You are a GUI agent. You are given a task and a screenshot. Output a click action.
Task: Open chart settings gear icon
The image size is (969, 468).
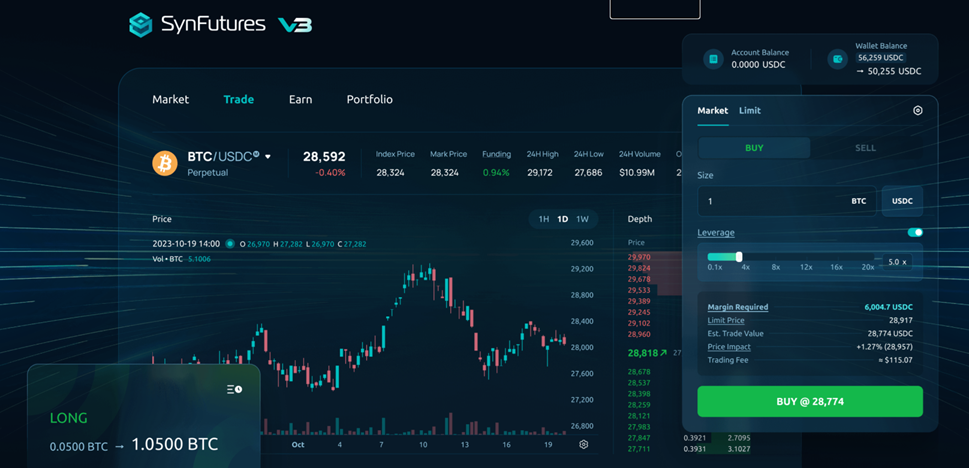tap(583, 445)
